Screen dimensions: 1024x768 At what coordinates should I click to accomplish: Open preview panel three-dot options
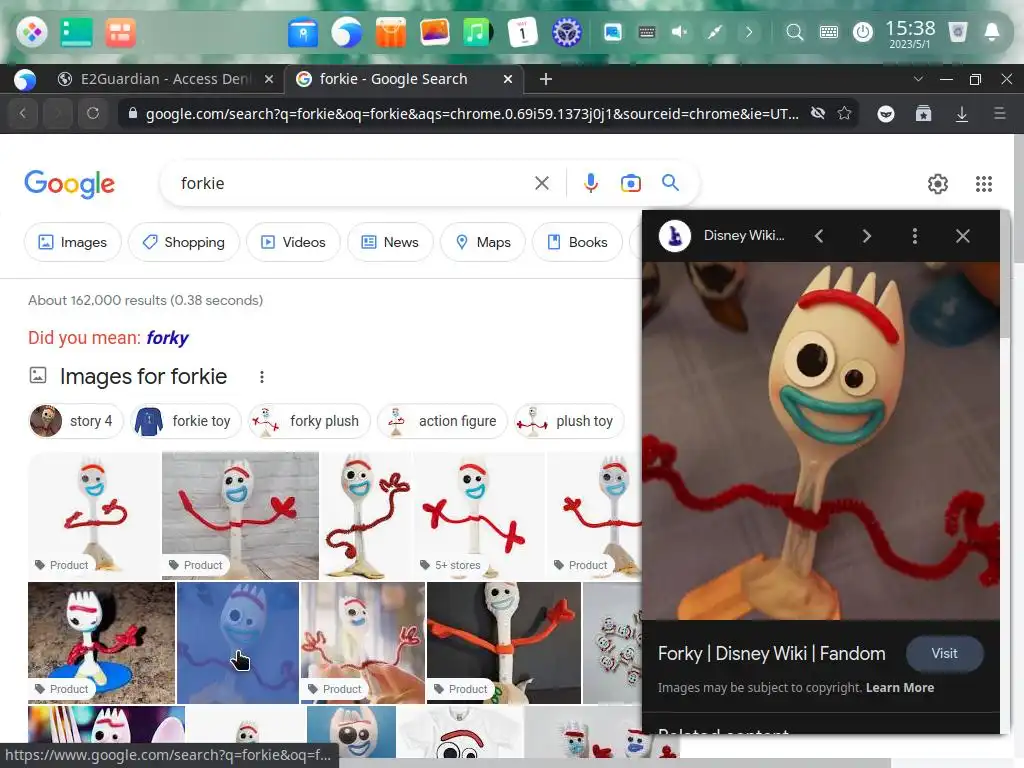pos(914,236)
